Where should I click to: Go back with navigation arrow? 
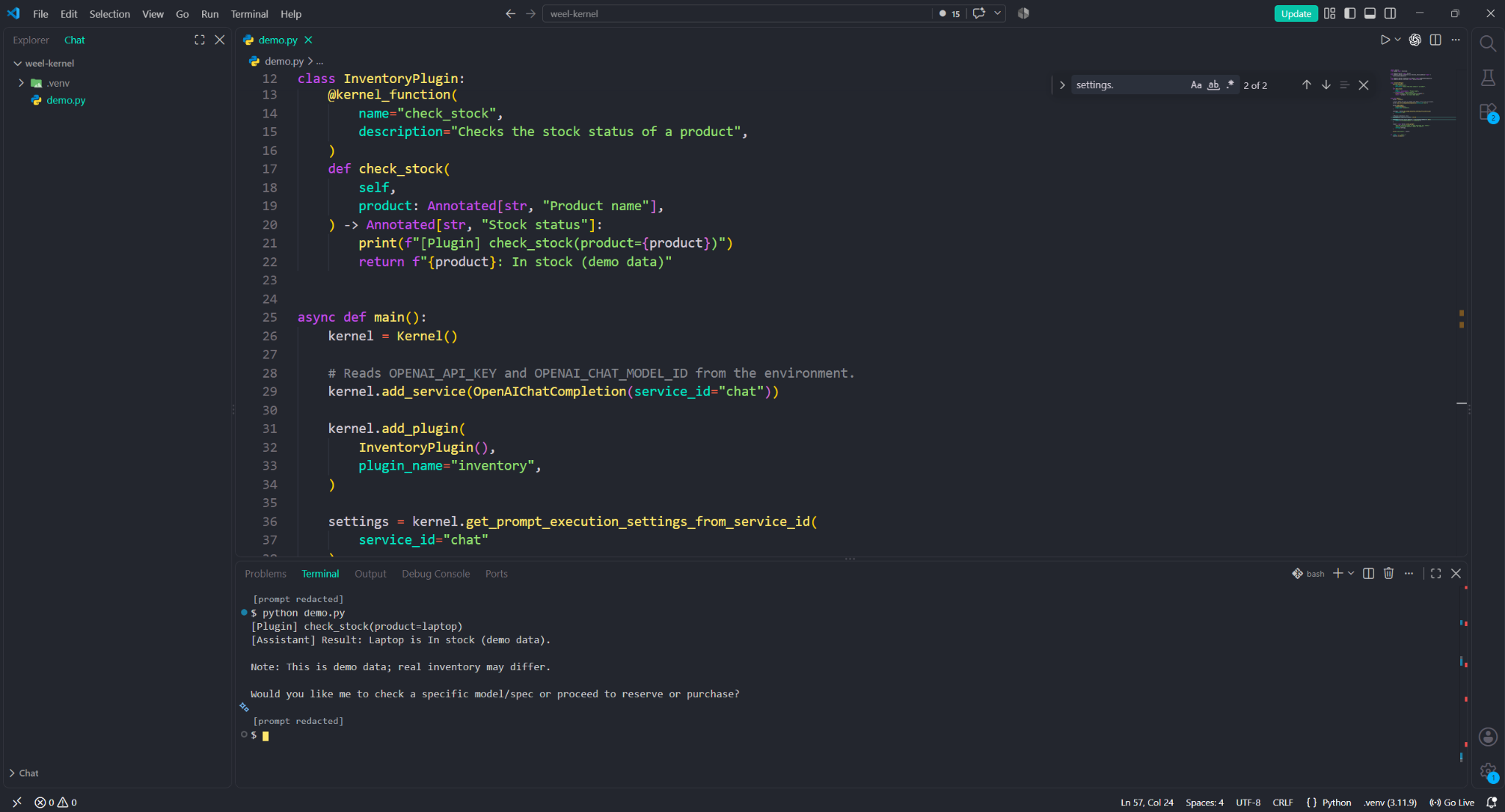pos(510,13)
